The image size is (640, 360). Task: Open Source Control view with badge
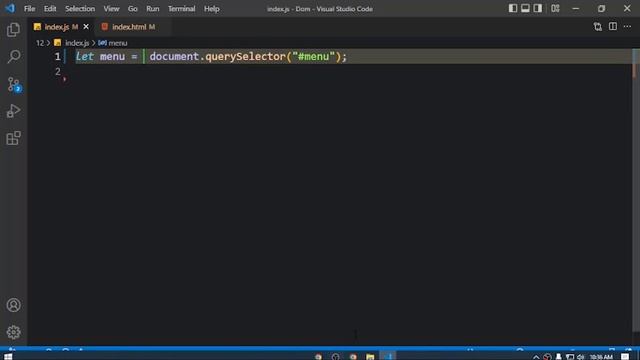(x=14, y=84)
